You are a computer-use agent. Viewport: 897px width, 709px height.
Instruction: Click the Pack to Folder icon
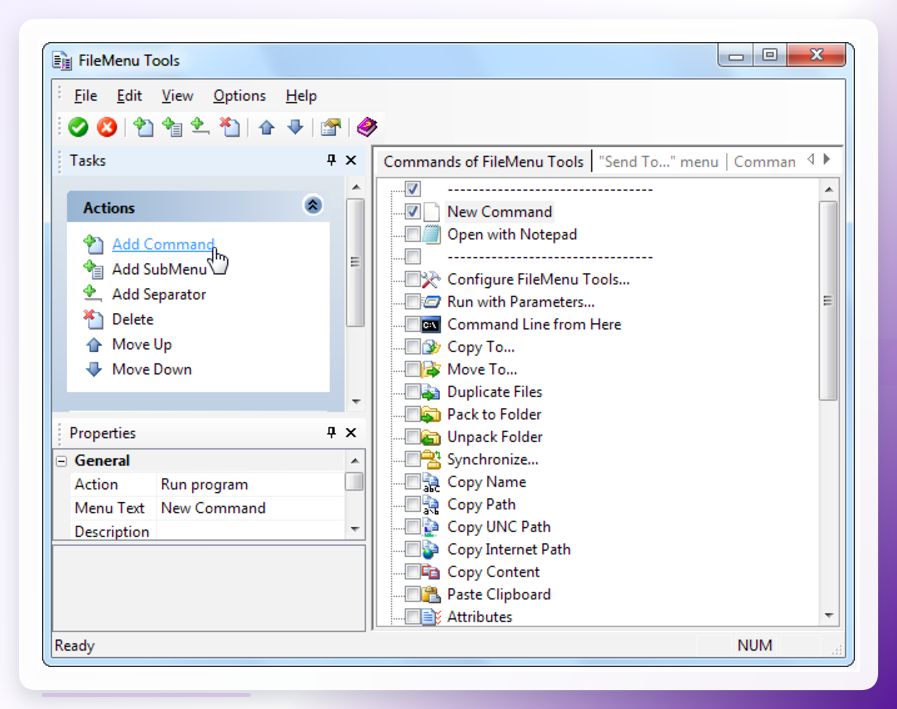pos(431,414)
